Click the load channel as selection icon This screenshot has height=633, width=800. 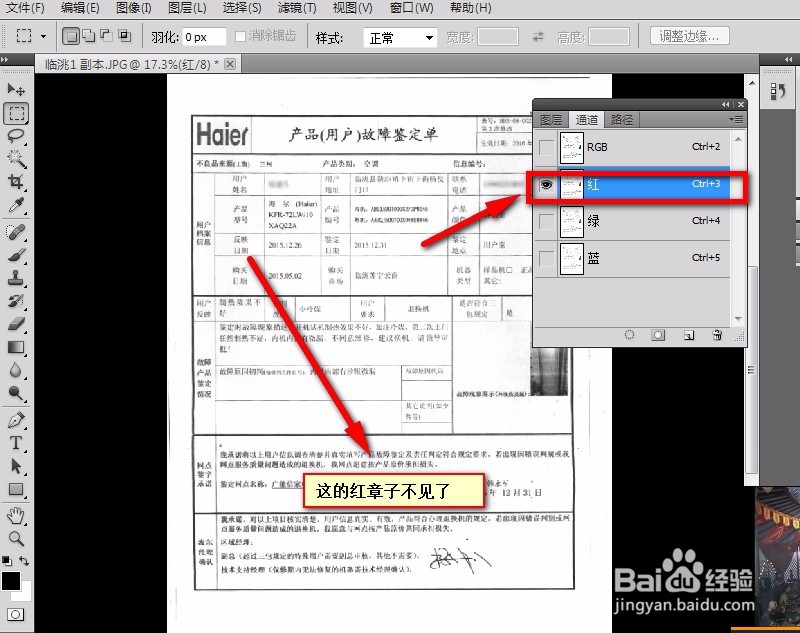click(630, 334)
